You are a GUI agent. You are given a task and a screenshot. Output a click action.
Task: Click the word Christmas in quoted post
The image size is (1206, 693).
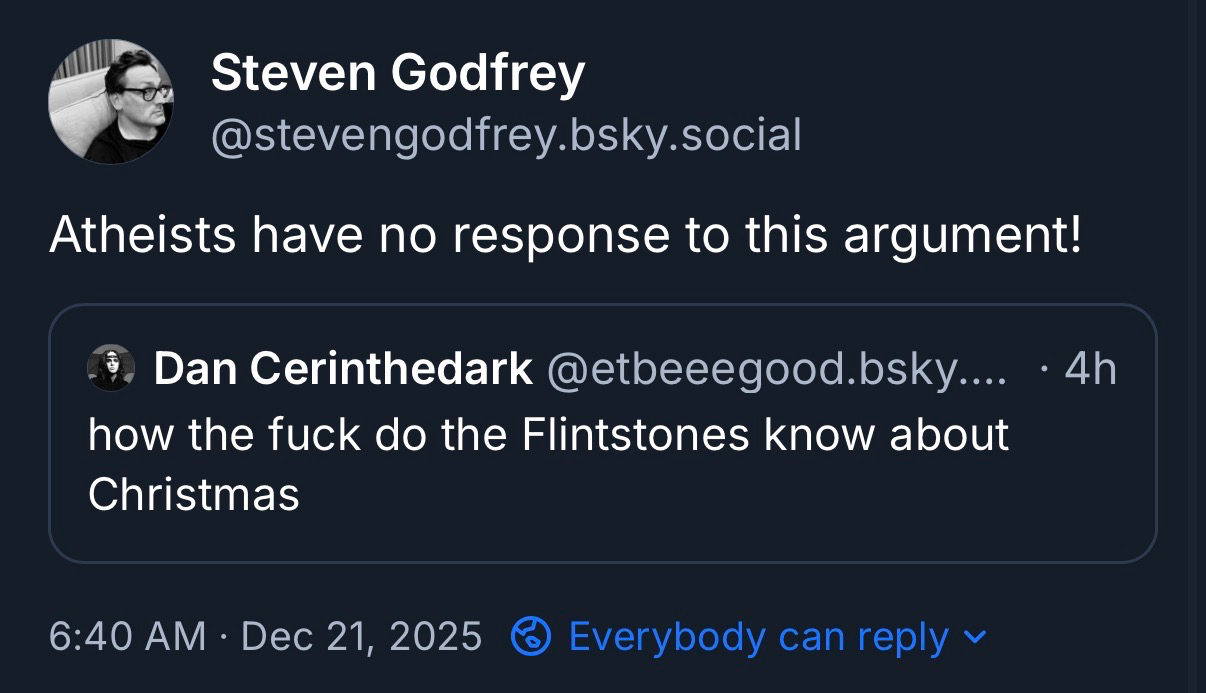point(194,493)
